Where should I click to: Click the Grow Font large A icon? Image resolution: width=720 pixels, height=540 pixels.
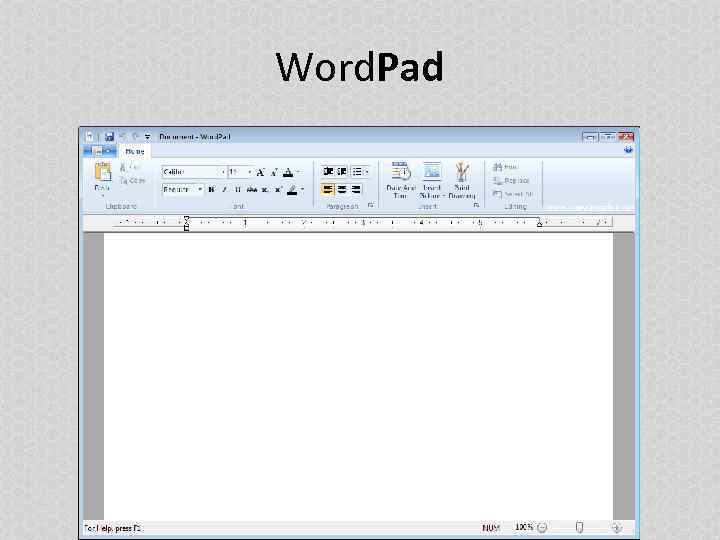260,172
